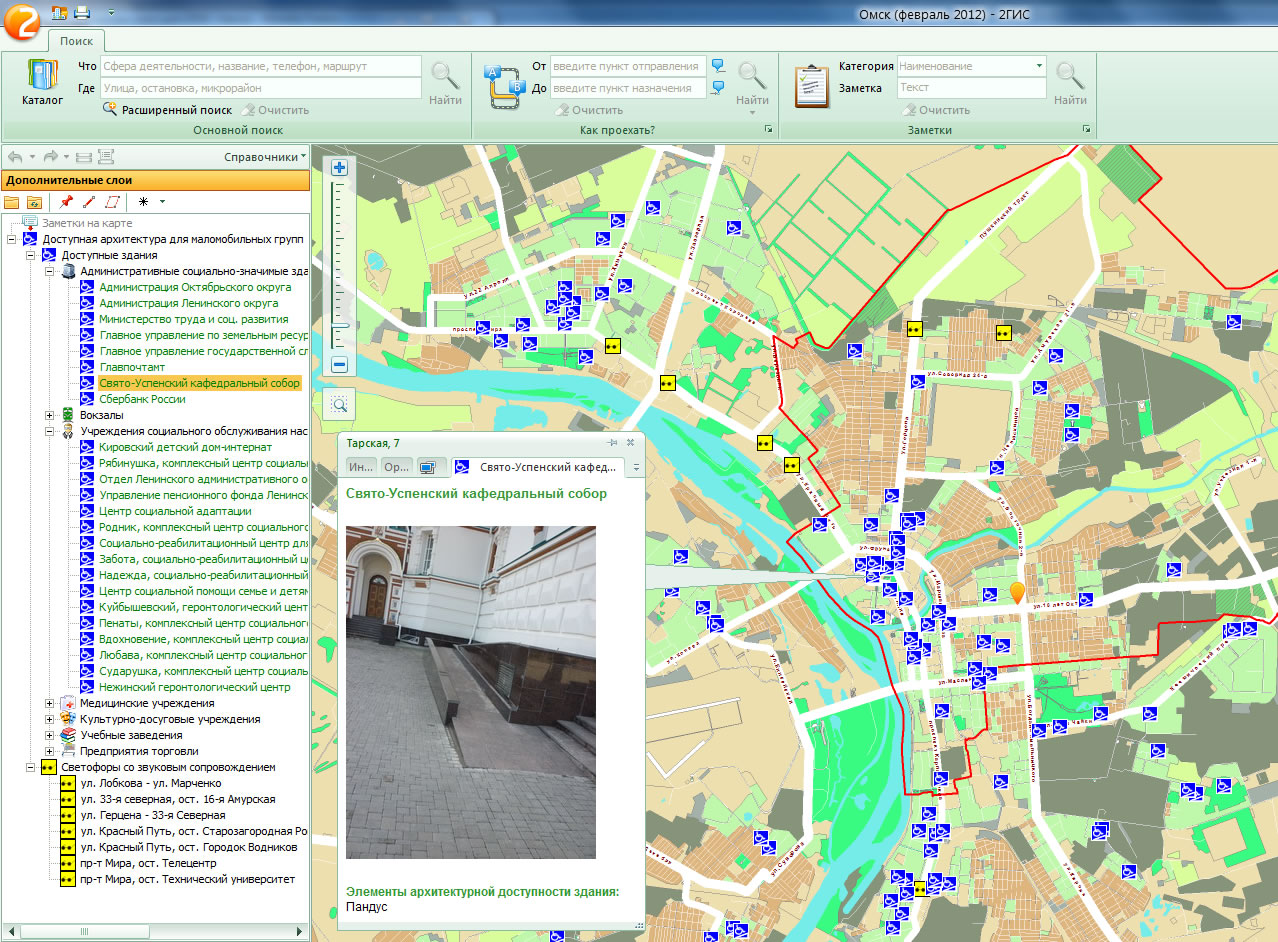Select the Свято-Успенский кафед... card tab
Viewport: 1278px width, 942px height.
[539, 467]
